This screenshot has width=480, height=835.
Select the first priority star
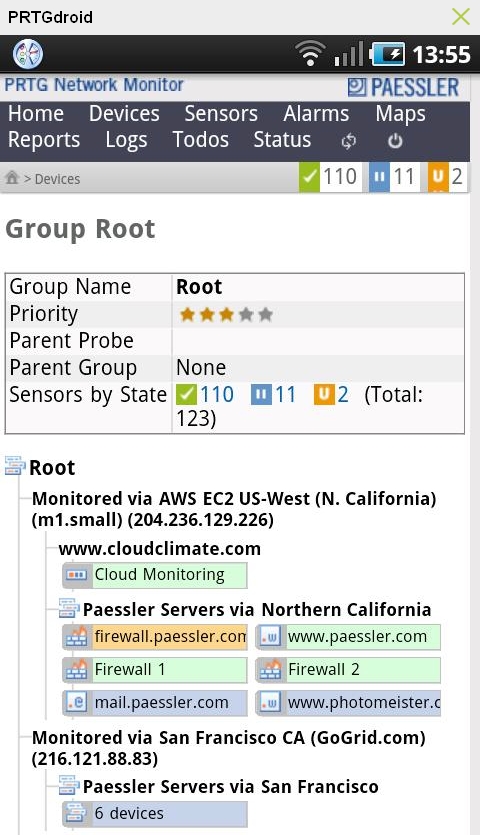[x=187, y=314]
